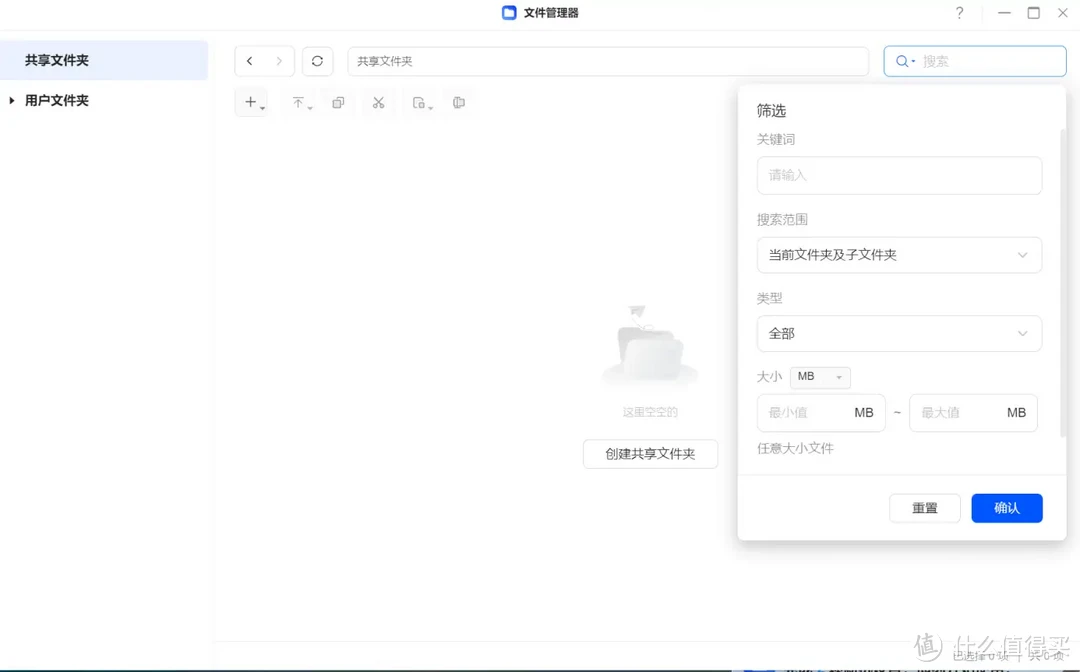Click the forward navigation arrow
Image resolution: width=1080 pixels, height=672 pixels.
[279, 61]
